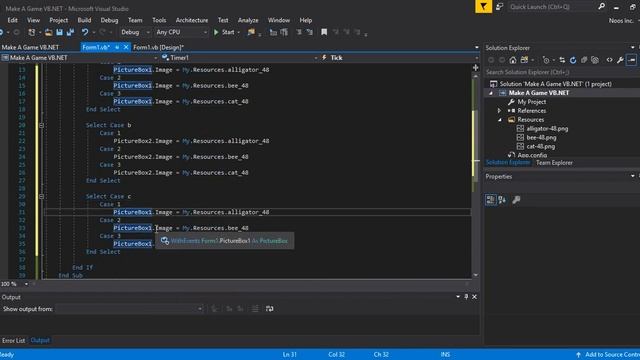Open the Make A Game VB.NET project dropdown
The width and height of the screenshot is (640, 360).
(80, 58)
